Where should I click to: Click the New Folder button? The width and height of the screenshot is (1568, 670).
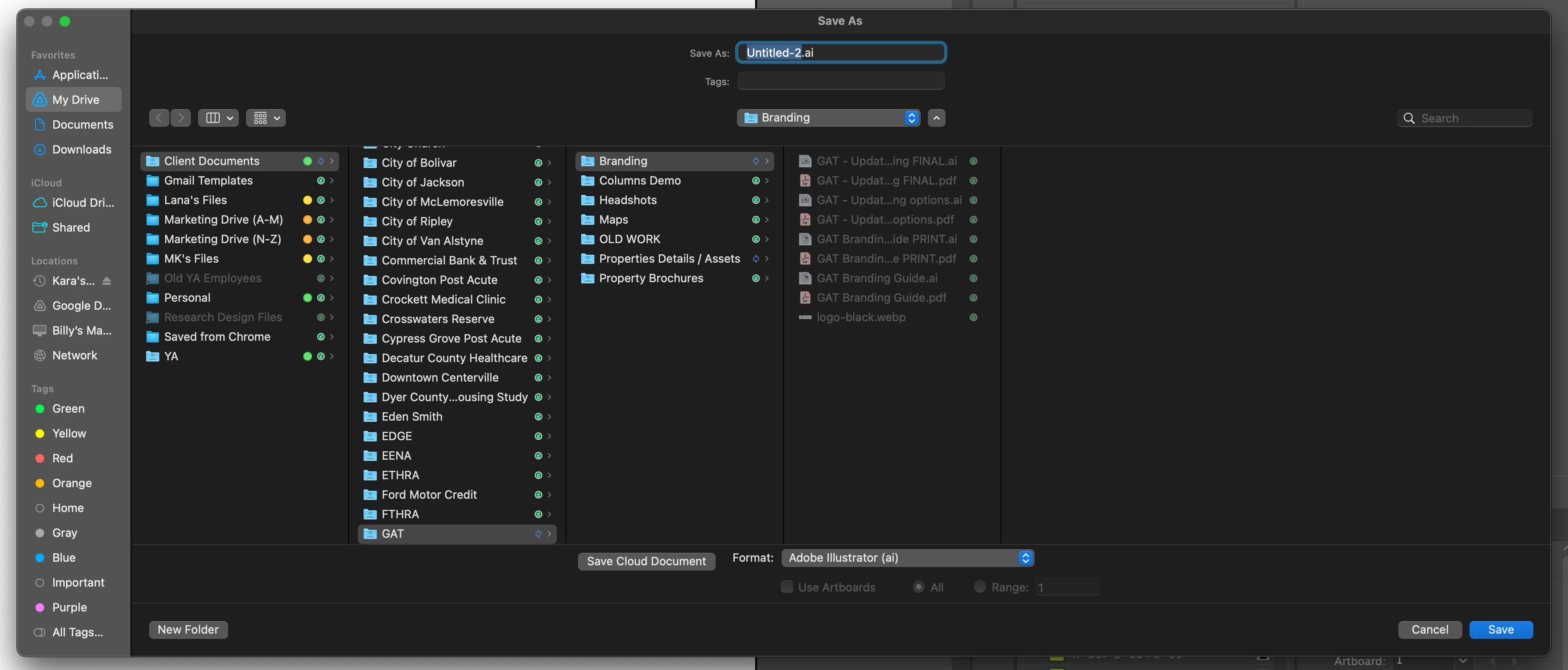(187, 629)
